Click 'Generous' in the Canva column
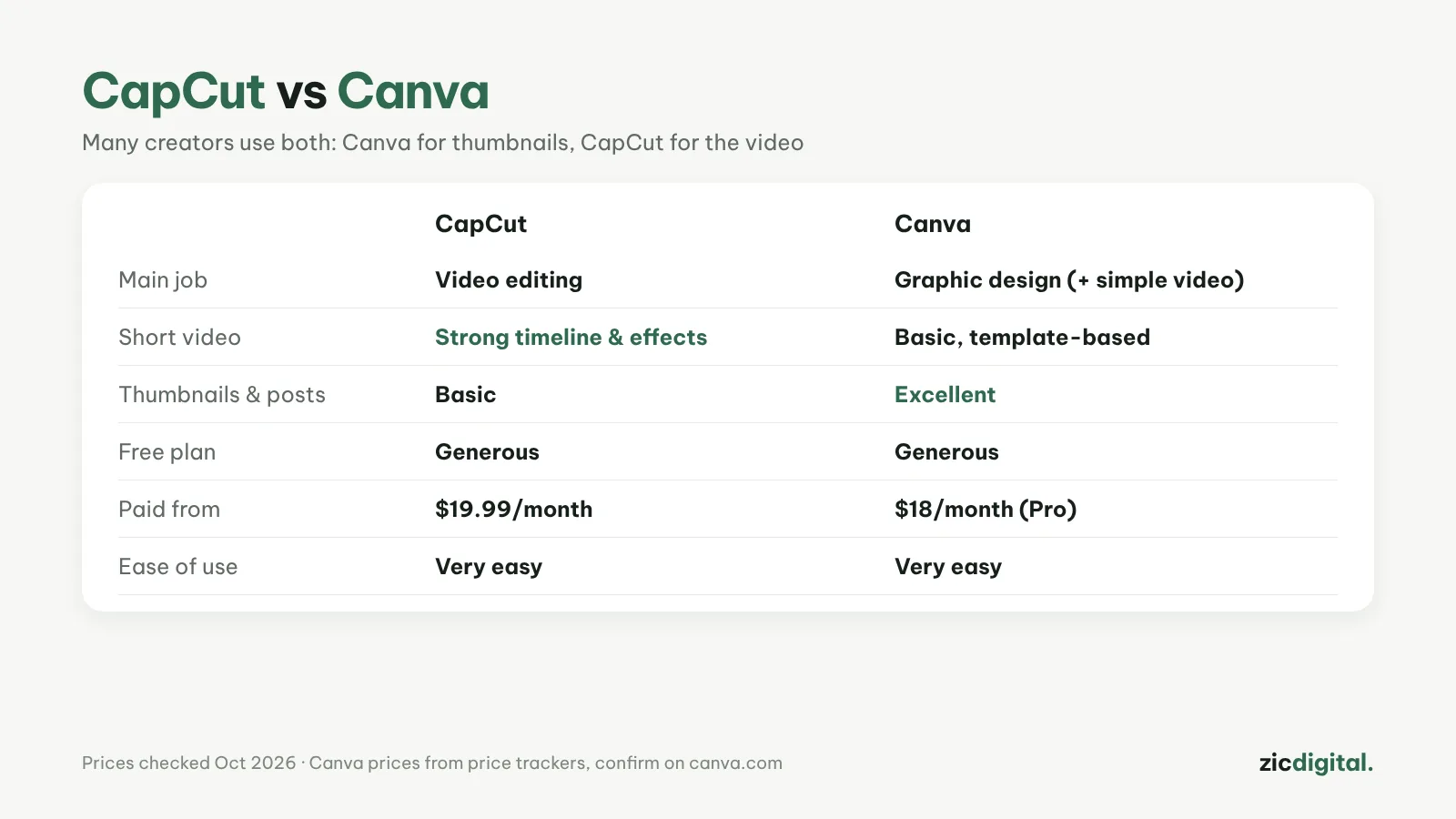This screenshot has width=1456, height=819. pyautogui.click(x=946, y=452)
